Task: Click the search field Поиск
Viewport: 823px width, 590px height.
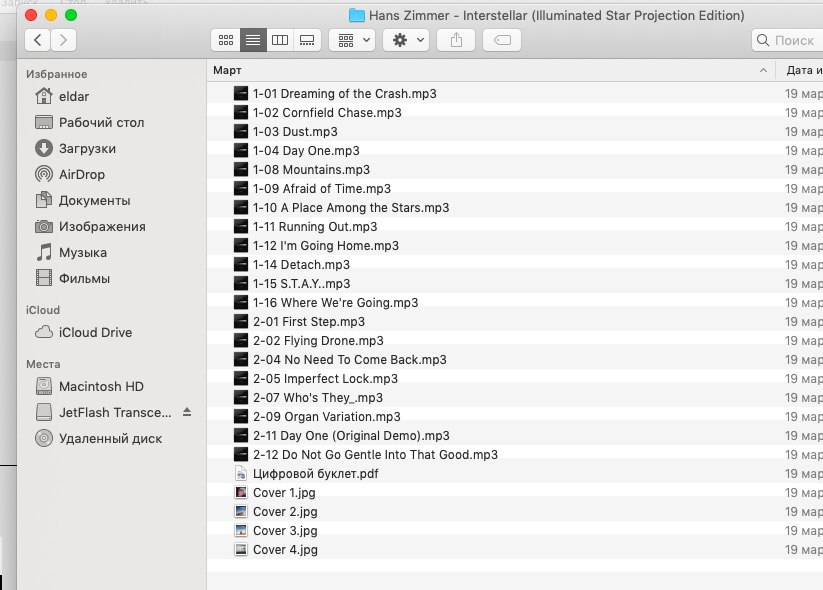Action: (x=787, y=40)
